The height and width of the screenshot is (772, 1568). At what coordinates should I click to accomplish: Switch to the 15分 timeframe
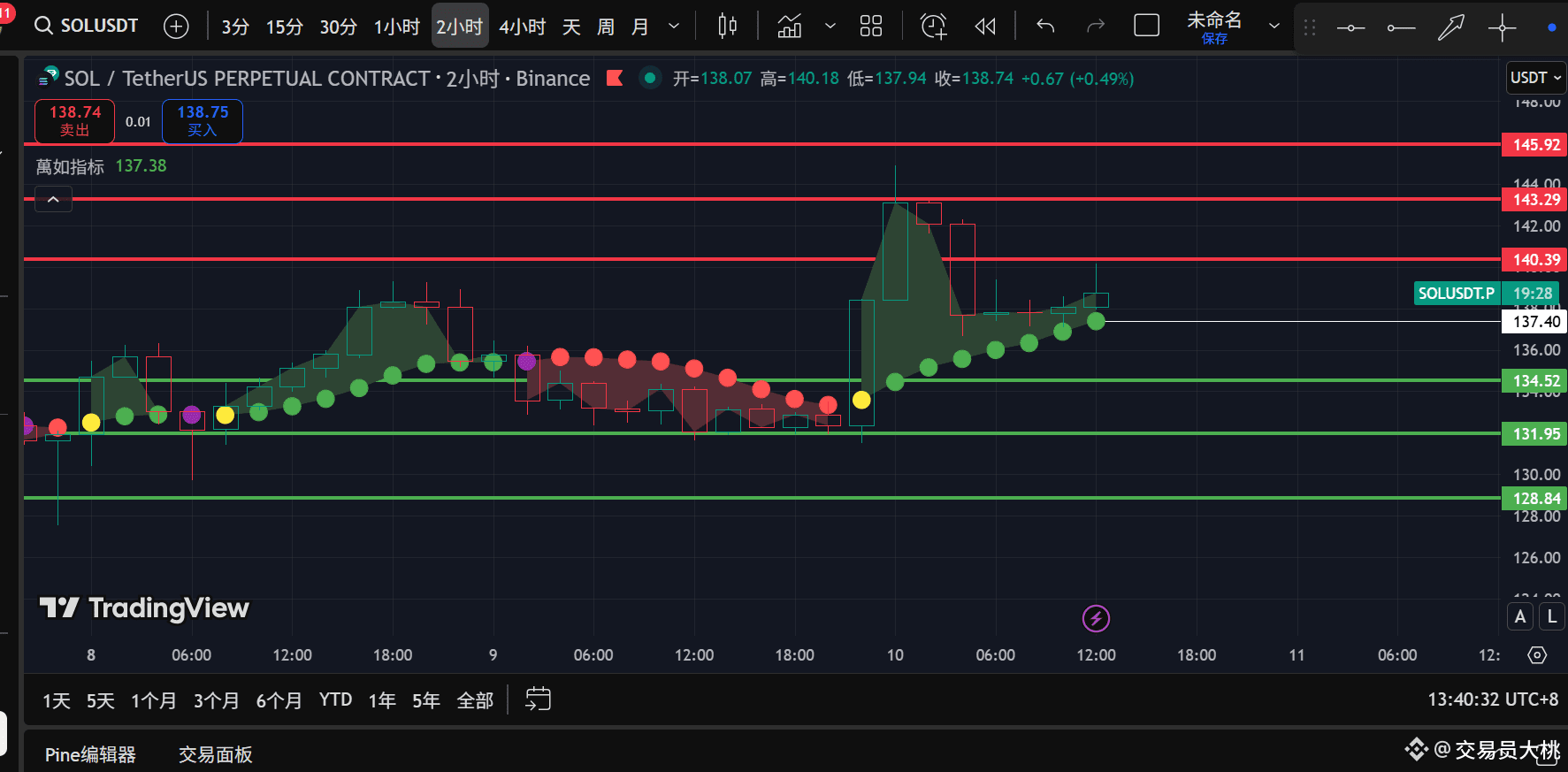(285, 27)
